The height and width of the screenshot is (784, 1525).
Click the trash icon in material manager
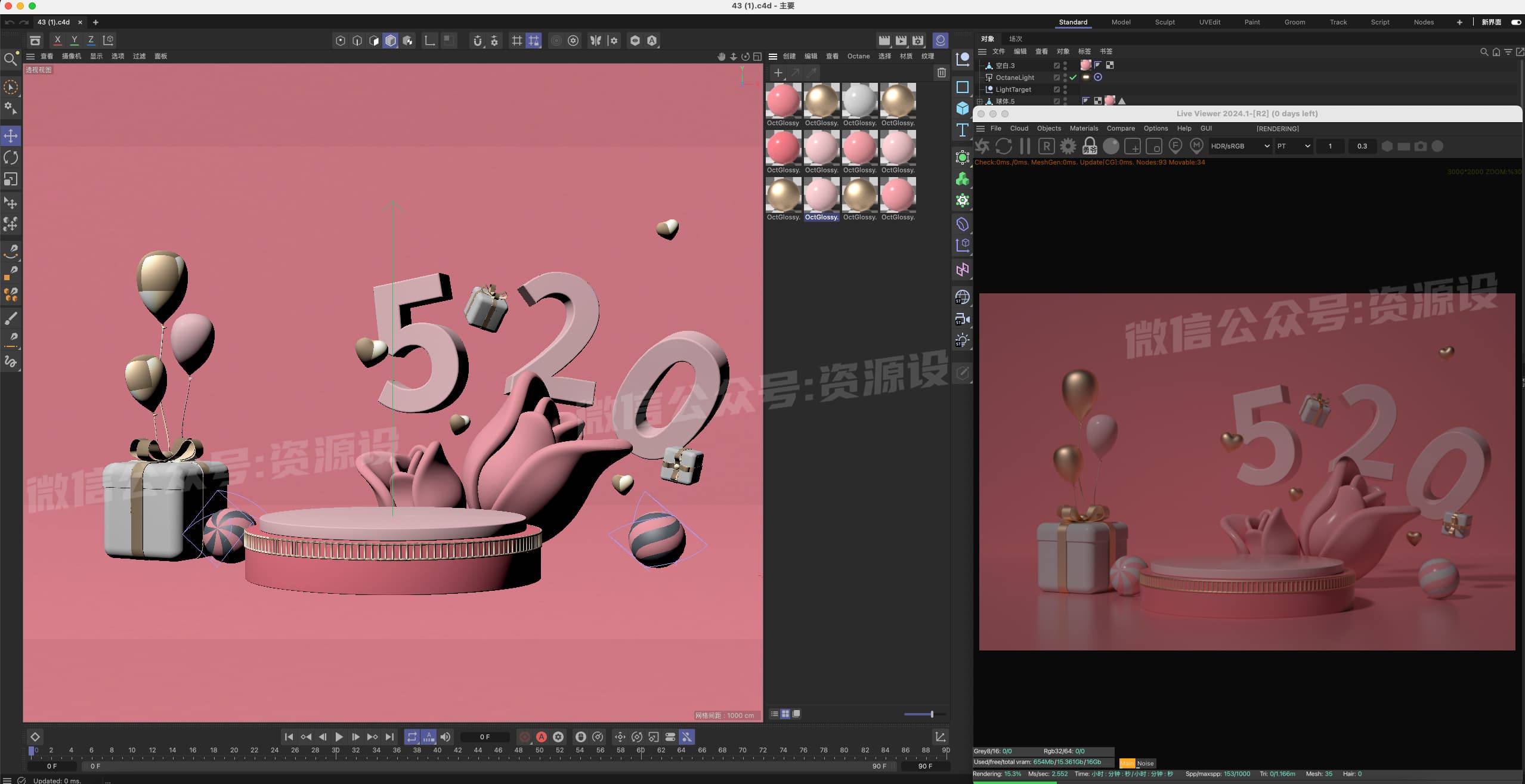[x=941, y=73]
